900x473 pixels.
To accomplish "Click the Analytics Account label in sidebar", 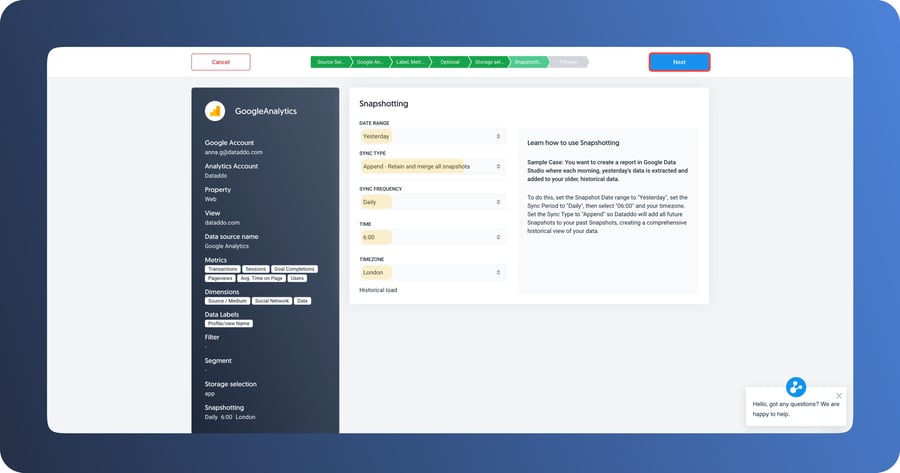I will tap(231, 166).
